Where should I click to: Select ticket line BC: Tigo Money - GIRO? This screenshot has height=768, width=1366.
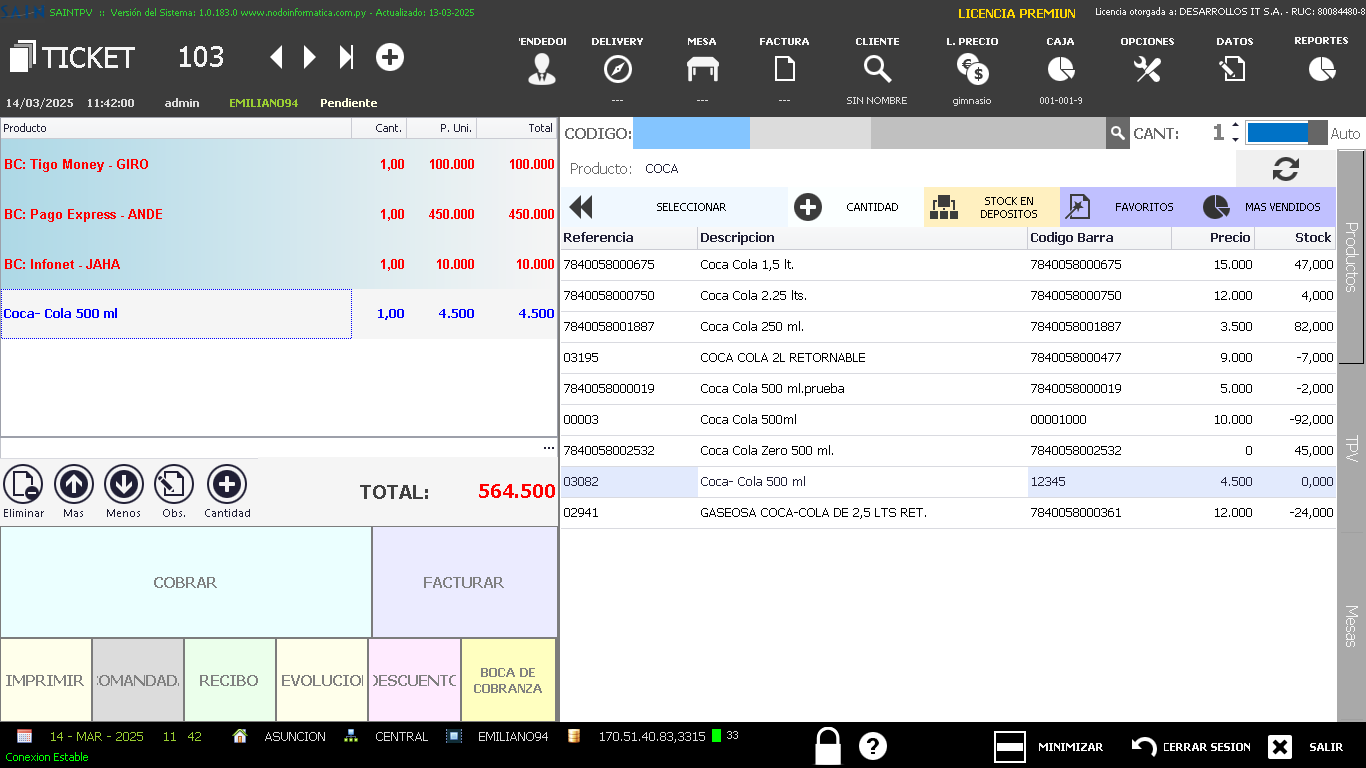(x=278, y=164)
